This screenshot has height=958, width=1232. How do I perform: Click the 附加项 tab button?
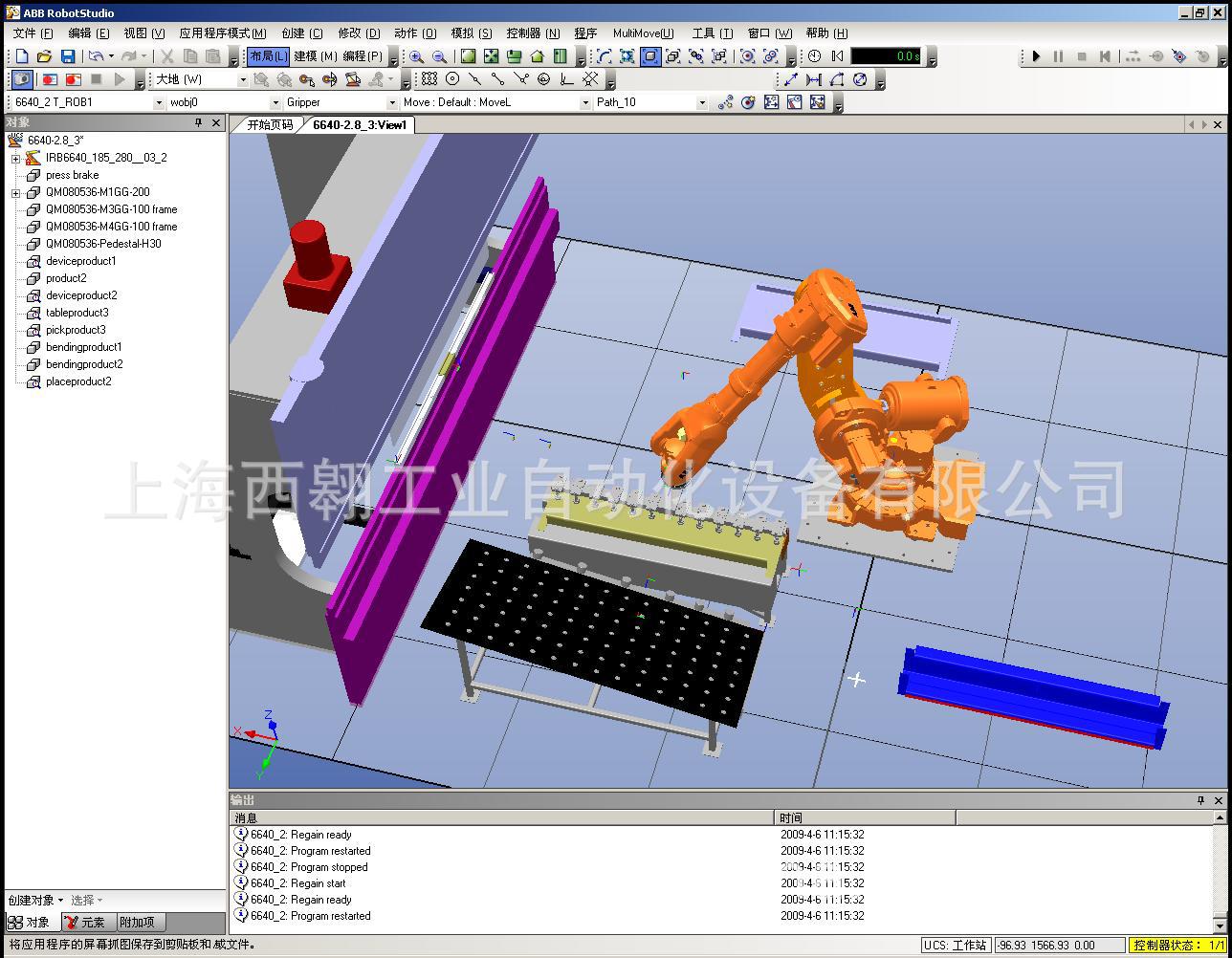point(136,923)
